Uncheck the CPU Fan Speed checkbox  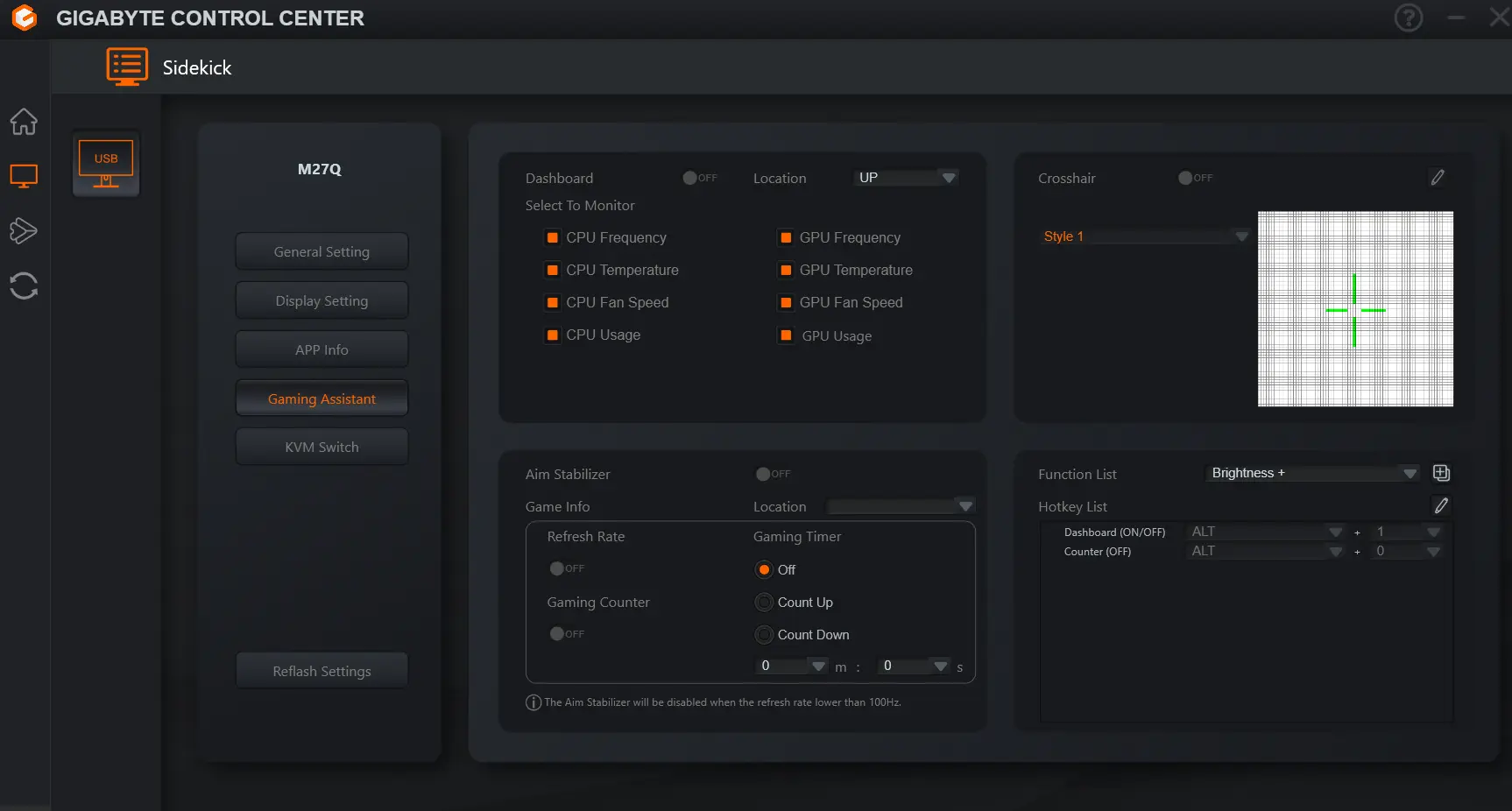coord(553,302)
